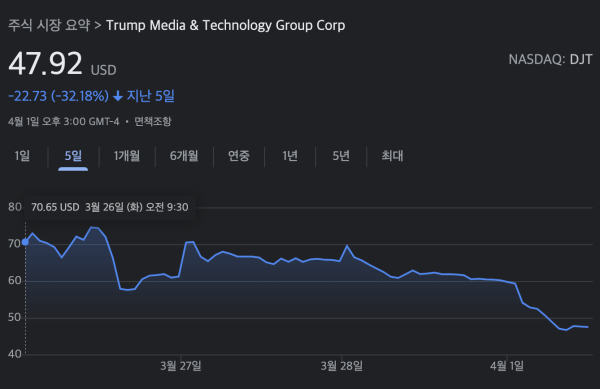The width and height of the screenshot is (600, 389).
Task: Click the blue data point marker on chart
Action: click(x=25, y=242)
